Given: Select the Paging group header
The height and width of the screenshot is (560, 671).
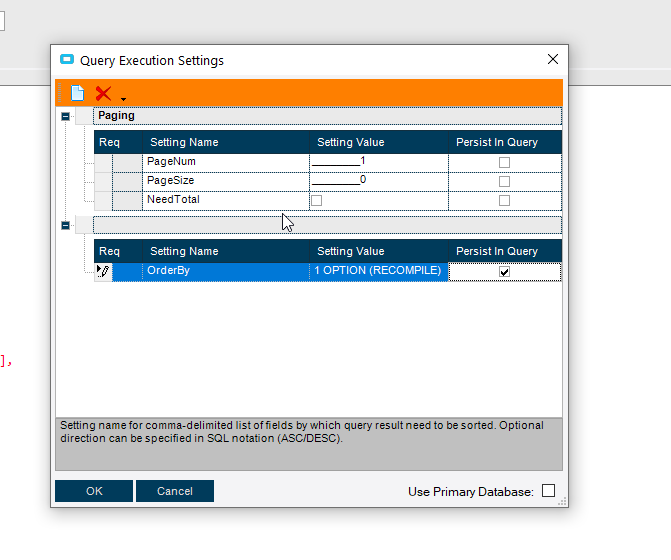Looking at the screenshot, I should (327, 116).
